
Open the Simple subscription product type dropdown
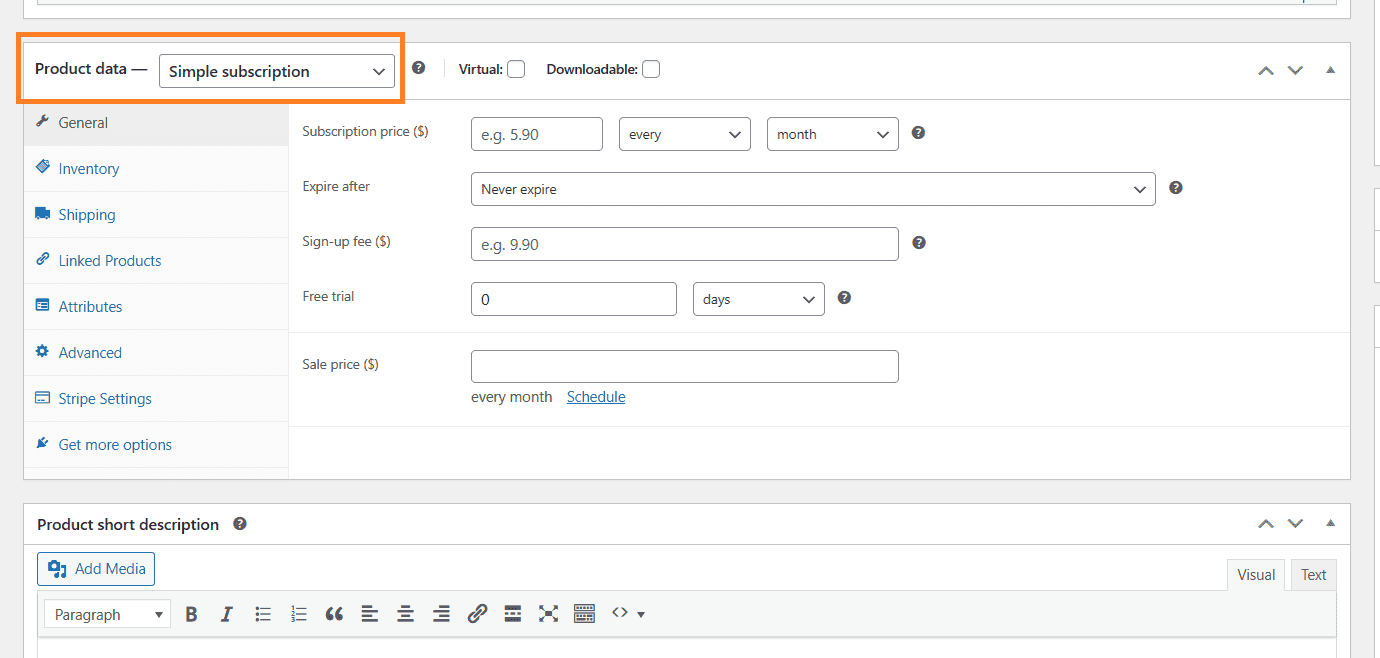pos(277,71)
